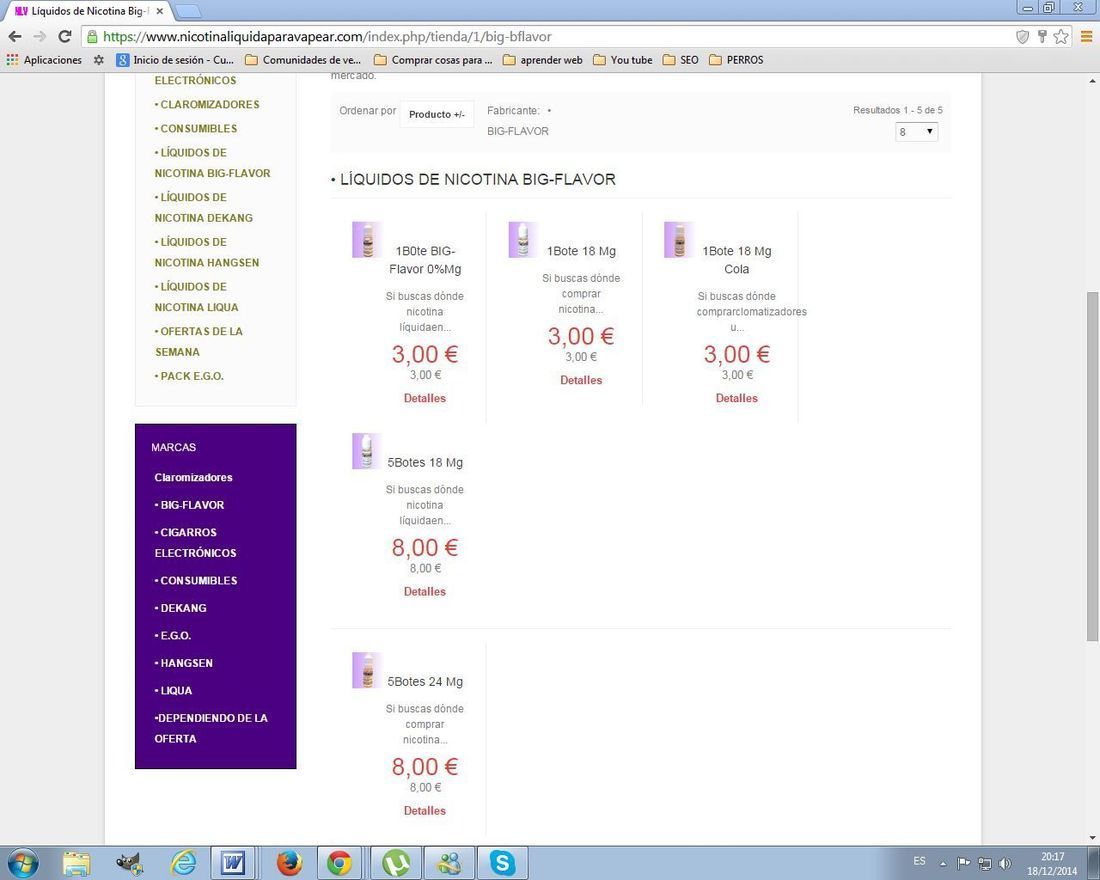Image resolution: width=1100 pixels, height=880 pixels.
Task: Open You tube bookmark folder
Action: click(x=623, y=60)
